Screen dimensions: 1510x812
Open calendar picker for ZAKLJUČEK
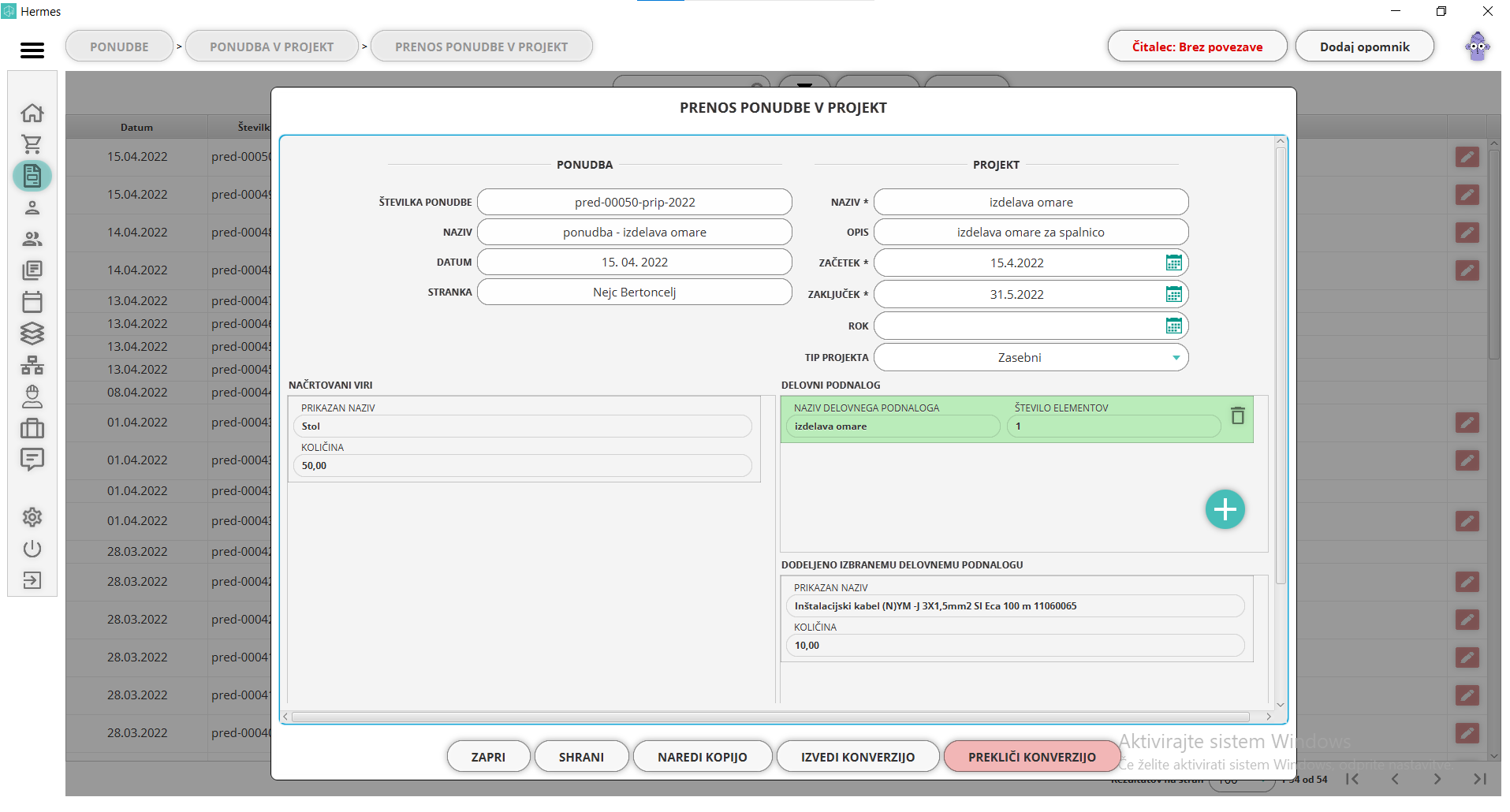coord(1173,294)
